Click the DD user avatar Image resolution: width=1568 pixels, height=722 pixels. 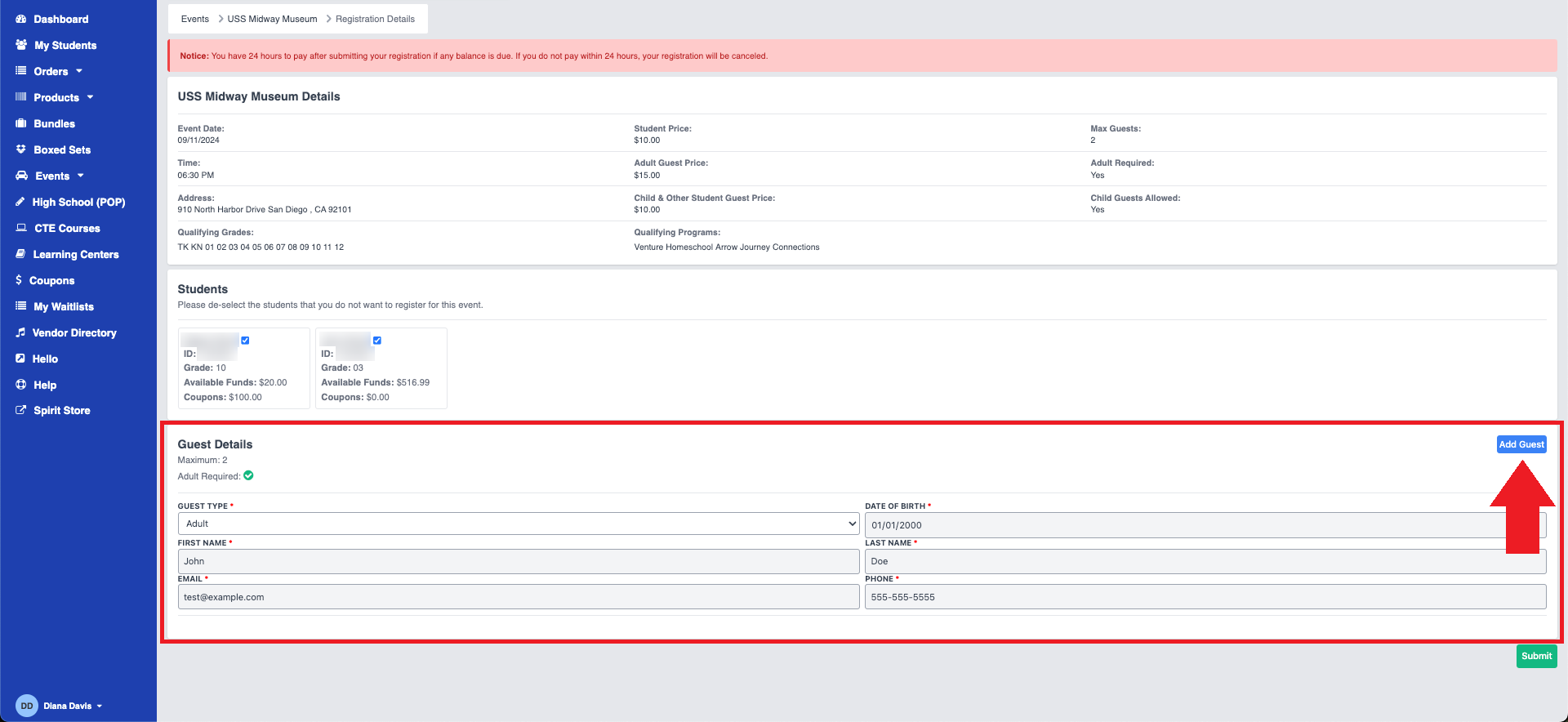[27, 706]
